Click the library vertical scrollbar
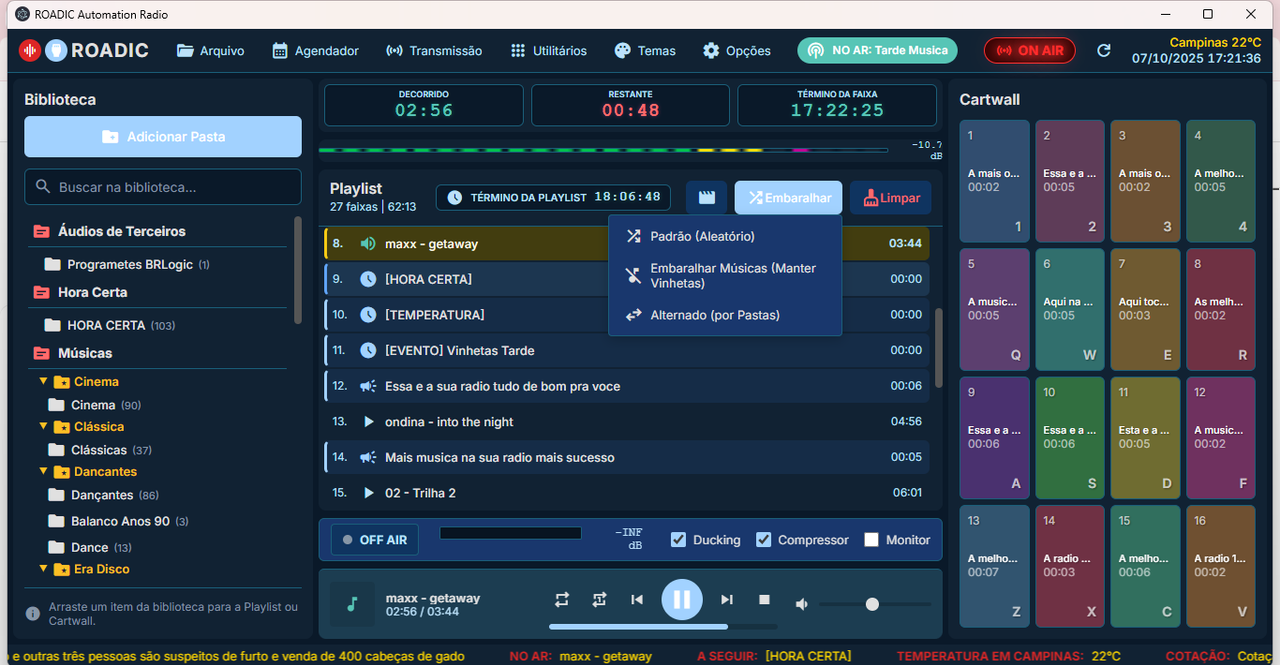The width and height of the screenshot is (1280, 665). (297, 270)
